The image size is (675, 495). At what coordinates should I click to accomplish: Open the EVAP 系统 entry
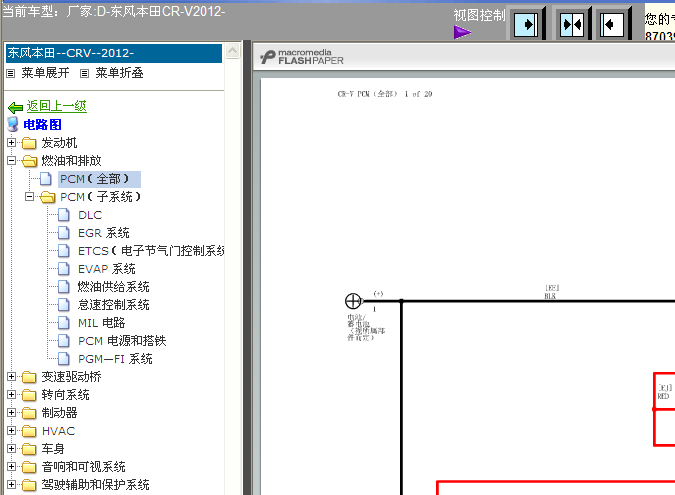(x=107, y=269)
